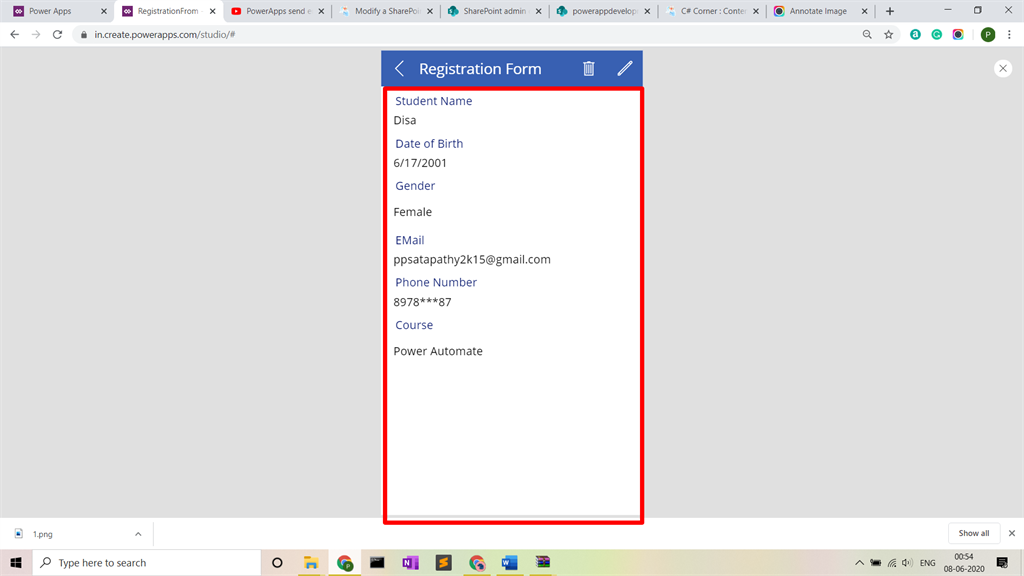Show all downloads
The width and height of the screenshot is (1024, 576).
point(973,533)
